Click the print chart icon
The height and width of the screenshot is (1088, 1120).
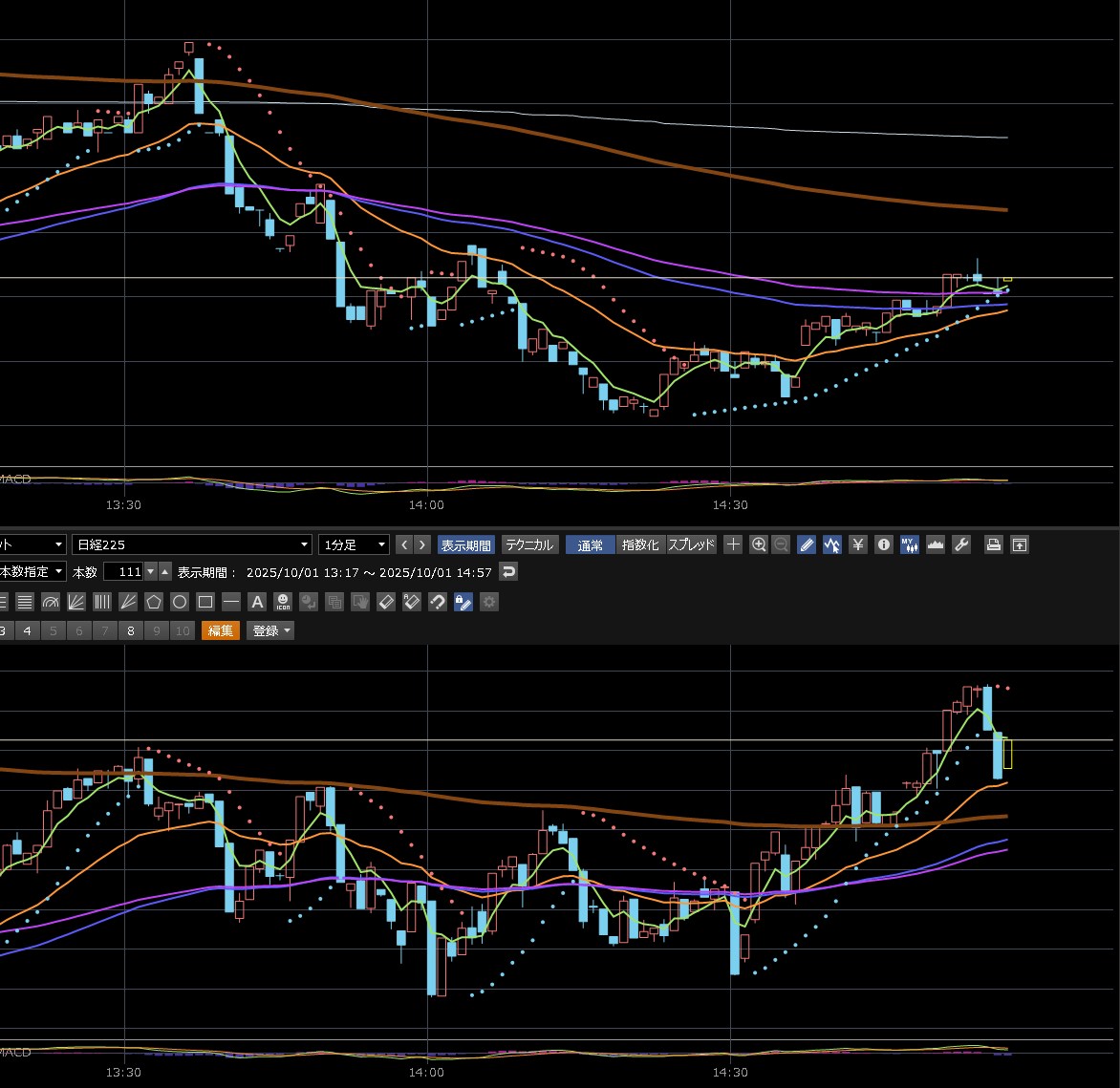click(x=994, y=544)
